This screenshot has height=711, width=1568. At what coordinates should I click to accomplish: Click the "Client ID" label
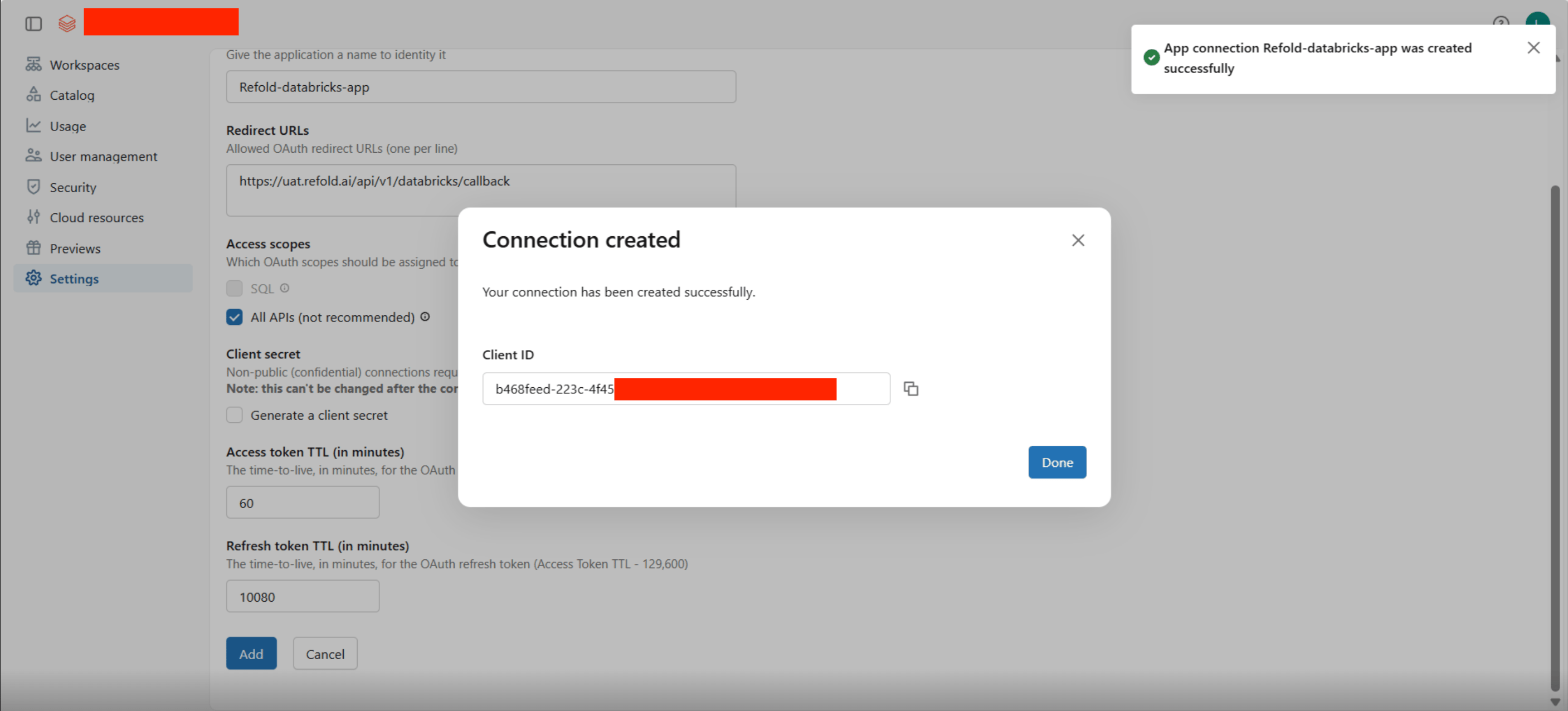(508, 354)
